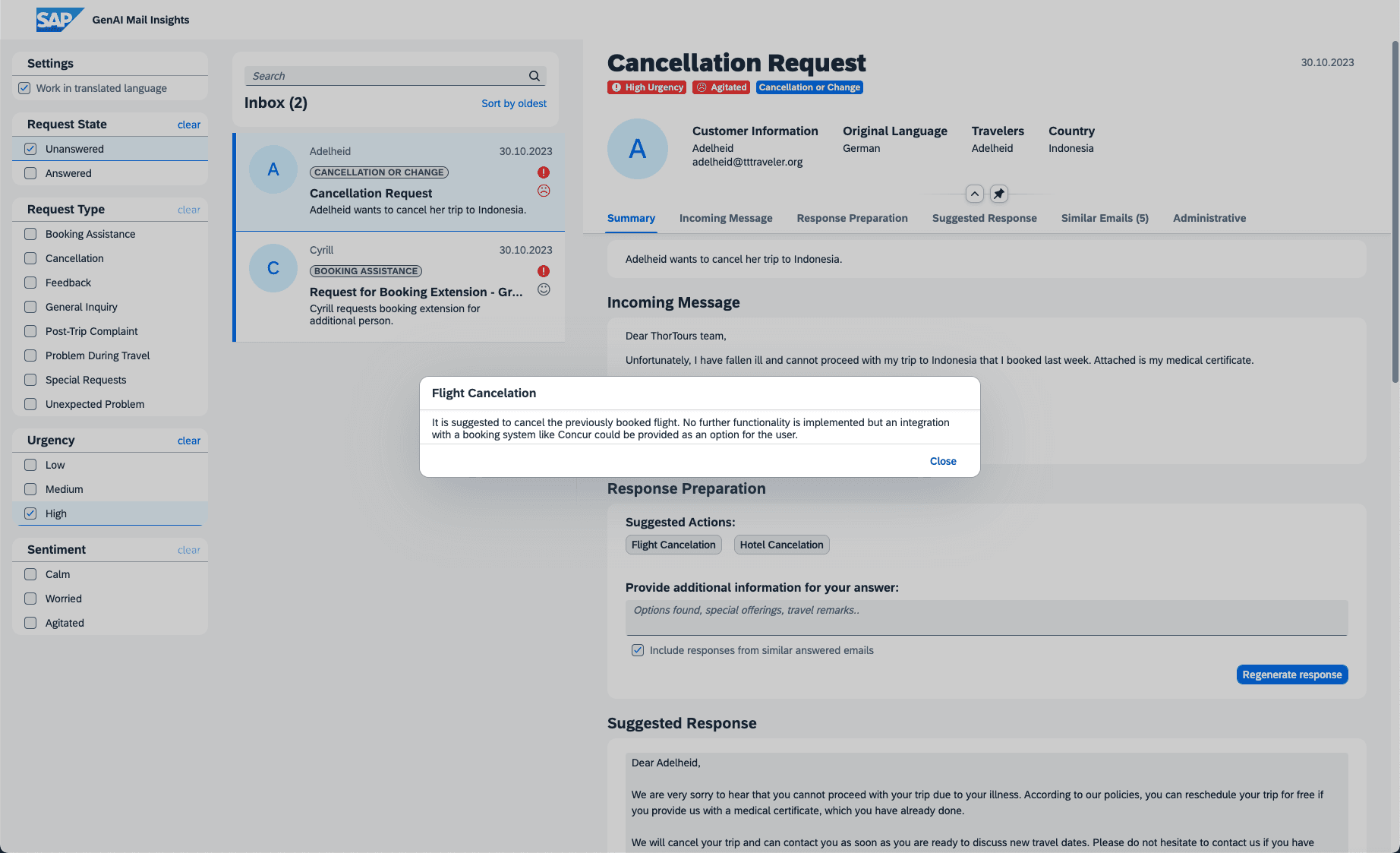Click the additional information text area
Screen dimensions: 1400x853
tap(986, 618)
